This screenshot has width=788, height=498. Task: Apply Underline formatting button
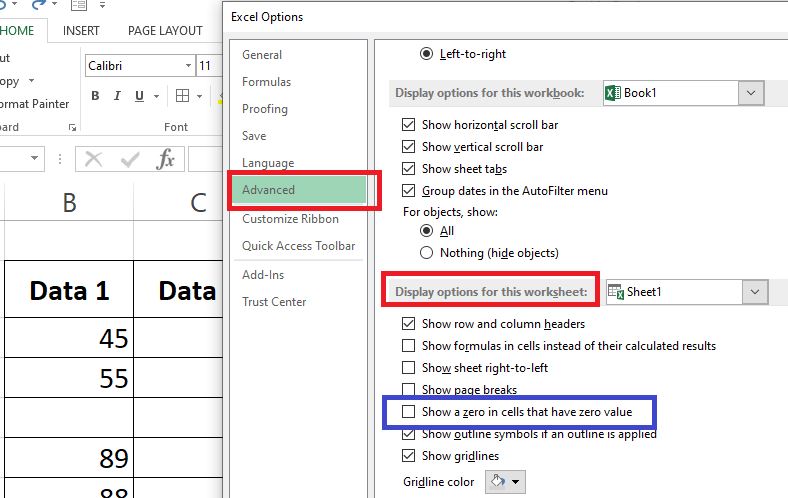pyautogui.click(x=139, y=95)
